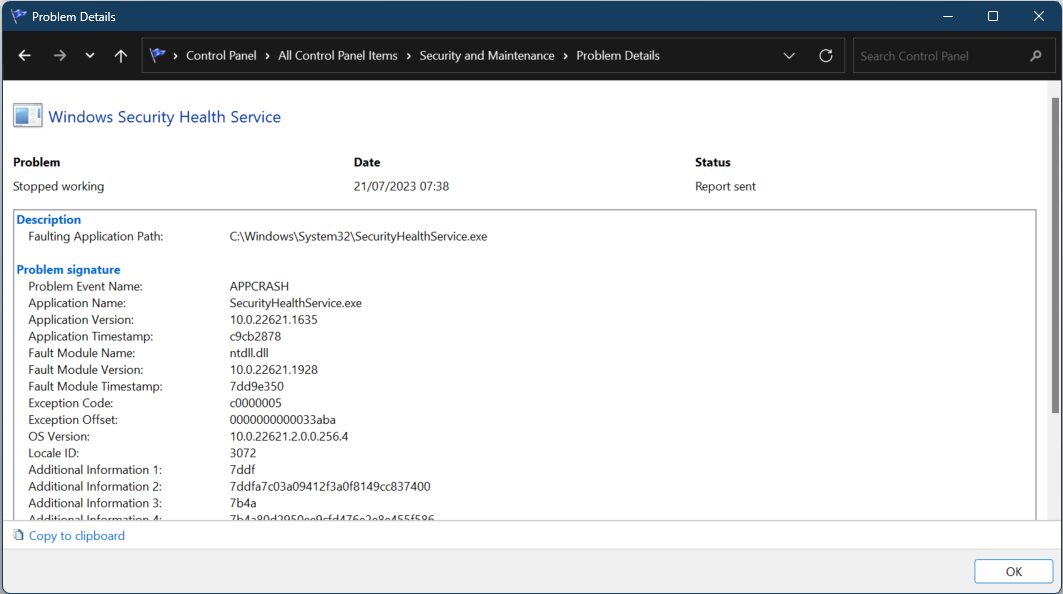Select Locale ID value 3072
The height and width of the screenshot is (594, 1063).
pyautogui.click(x=243, y=453)
